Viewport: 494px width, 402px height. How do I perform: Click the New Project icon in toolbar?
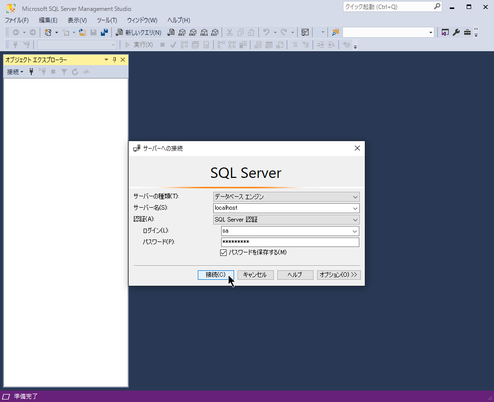(48, 32)
